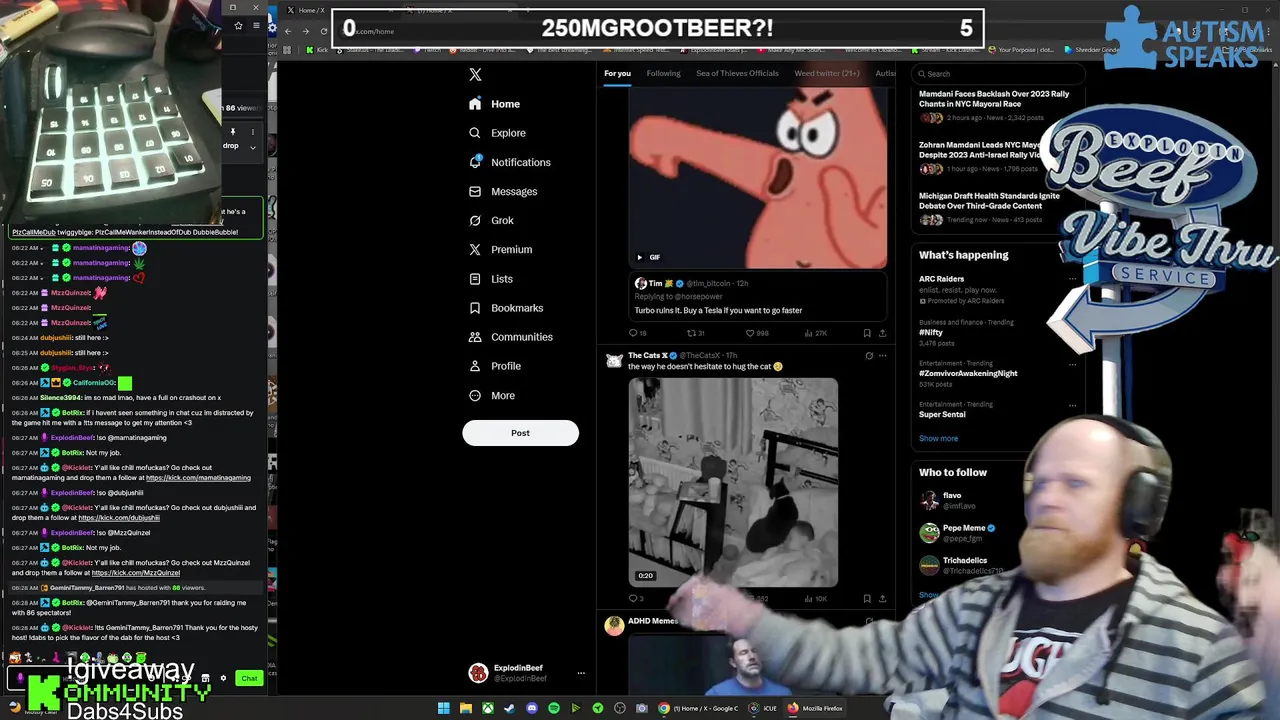Switch to the Following tab
Viewport: 1280px width, 720px height.
tap(663, 73)
